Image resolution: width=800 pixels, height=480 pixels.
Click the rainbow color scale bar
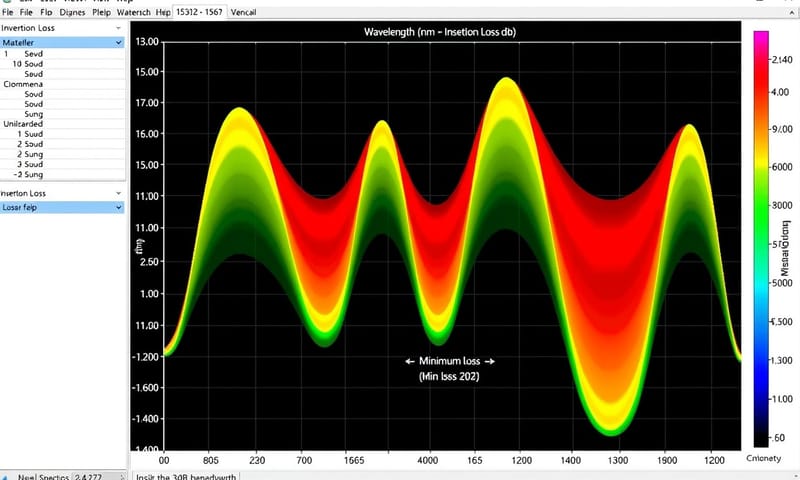(761, 238)
